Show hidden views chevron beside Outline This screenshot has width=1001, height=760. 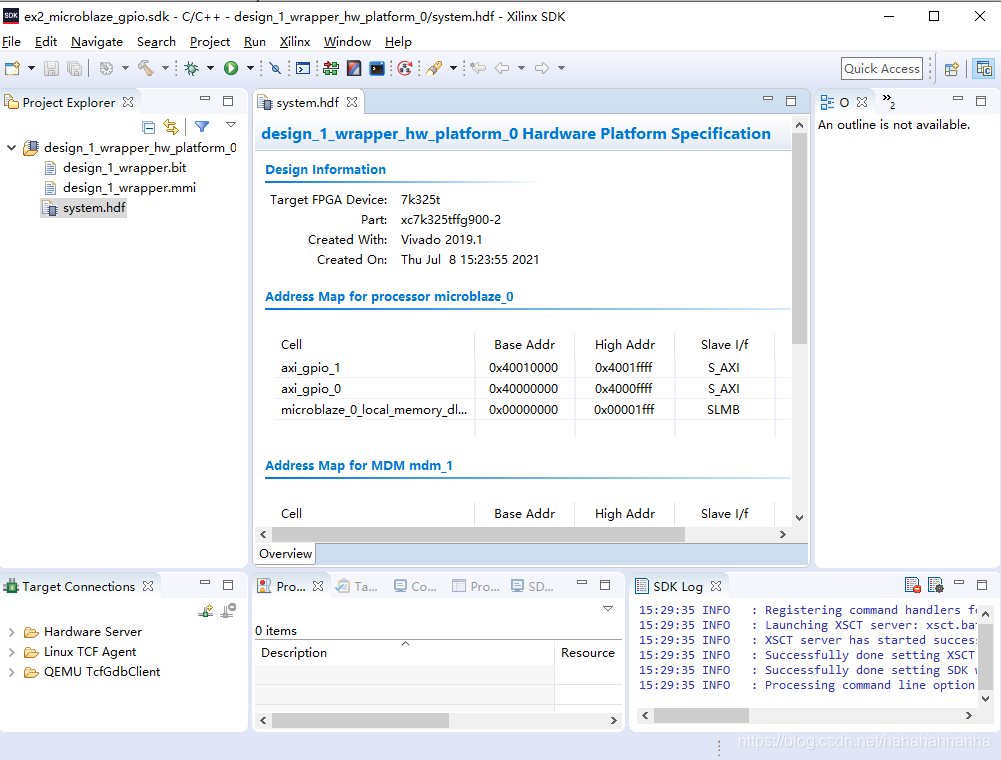coord(889,100)
